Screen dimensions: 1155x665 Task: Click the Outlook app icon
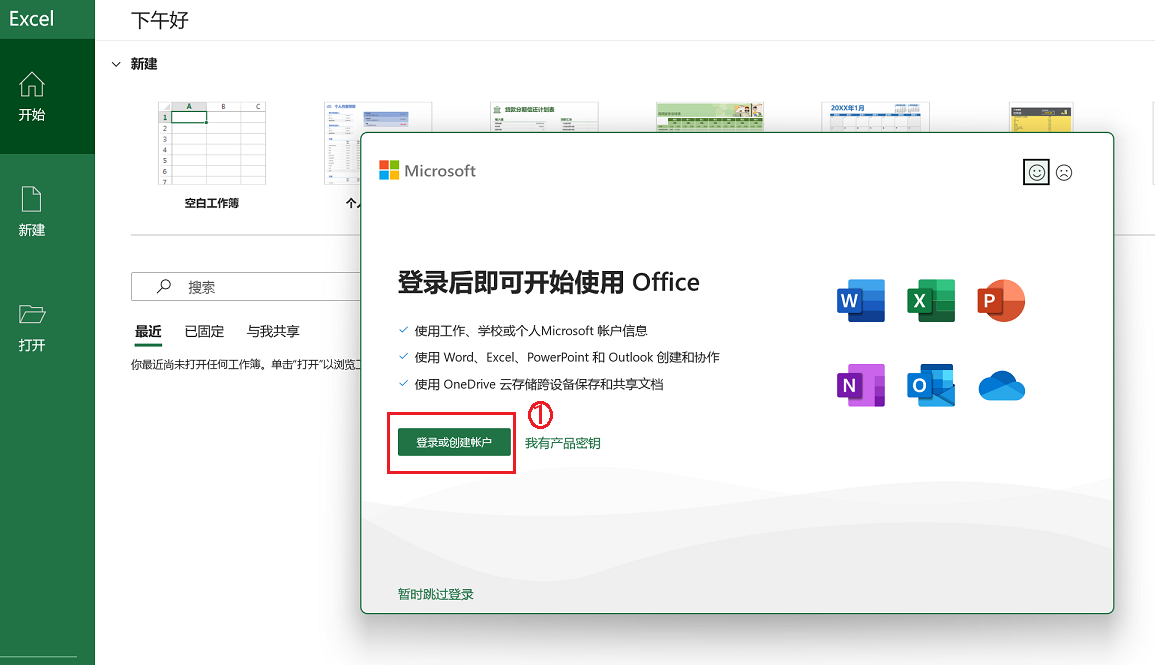click(931, 385)
